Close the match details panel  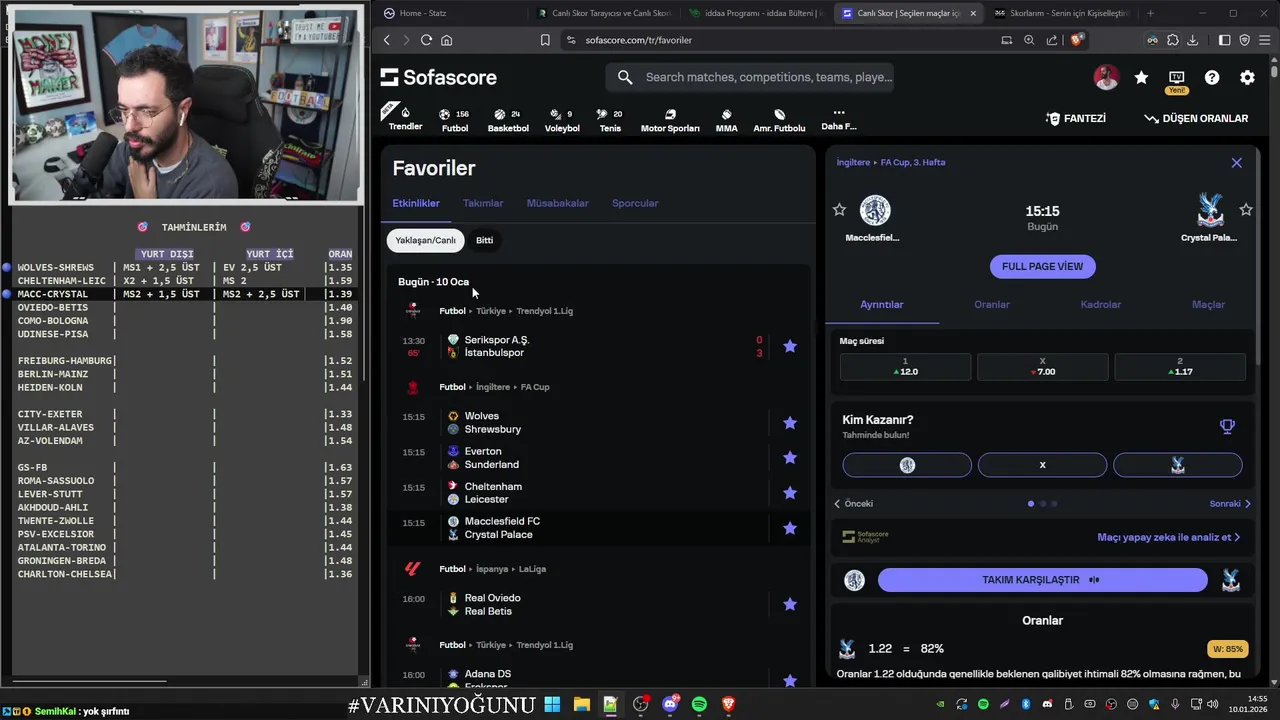coord(1236,162)
